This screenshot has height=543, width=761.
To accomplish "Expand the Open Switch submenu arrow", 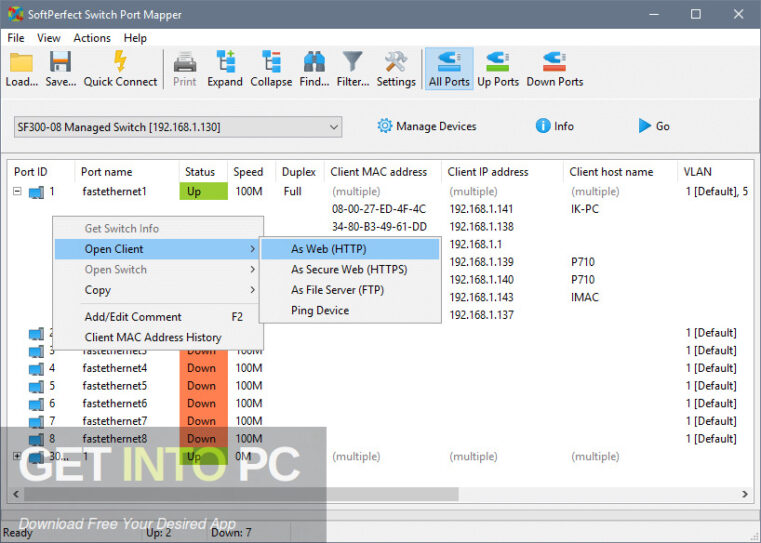I will [252, 269].
